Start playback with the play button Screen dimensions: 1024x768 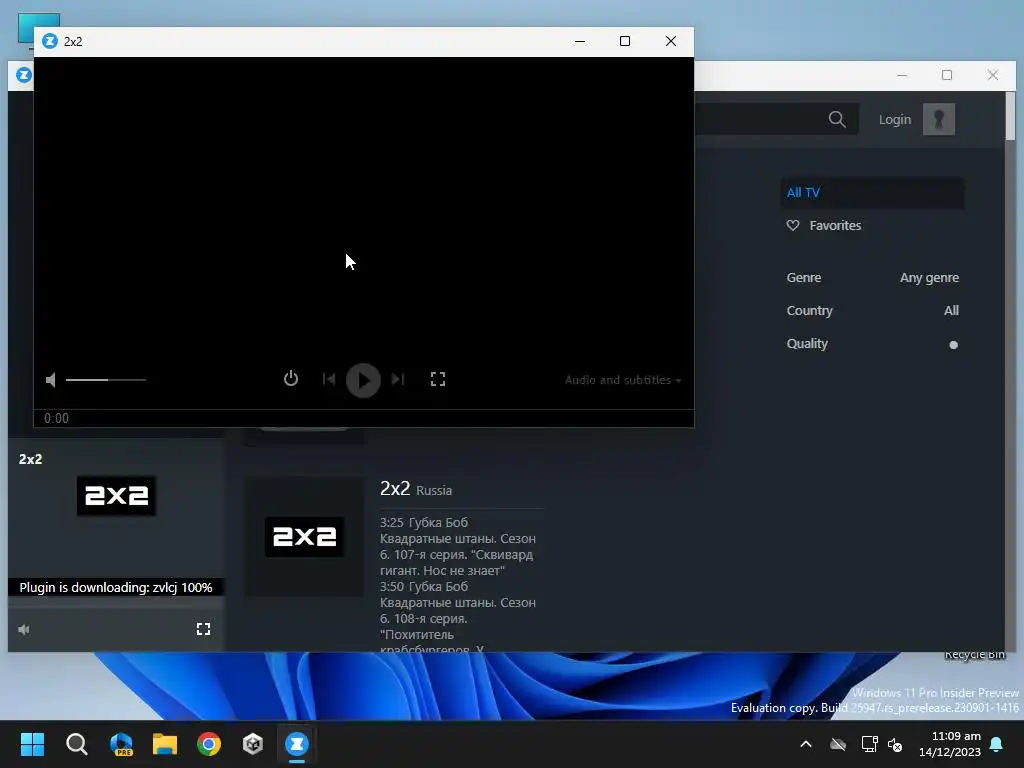tap(363, 380)
